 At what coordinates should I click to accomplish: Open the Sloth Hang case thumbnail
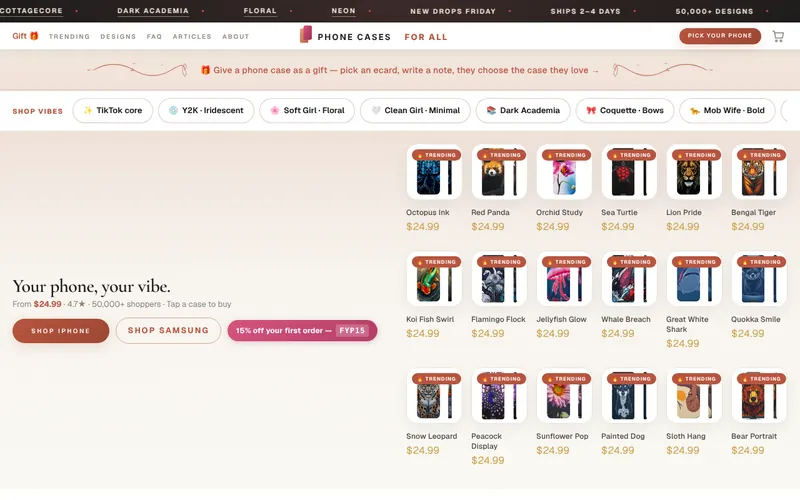click(694, 396)
